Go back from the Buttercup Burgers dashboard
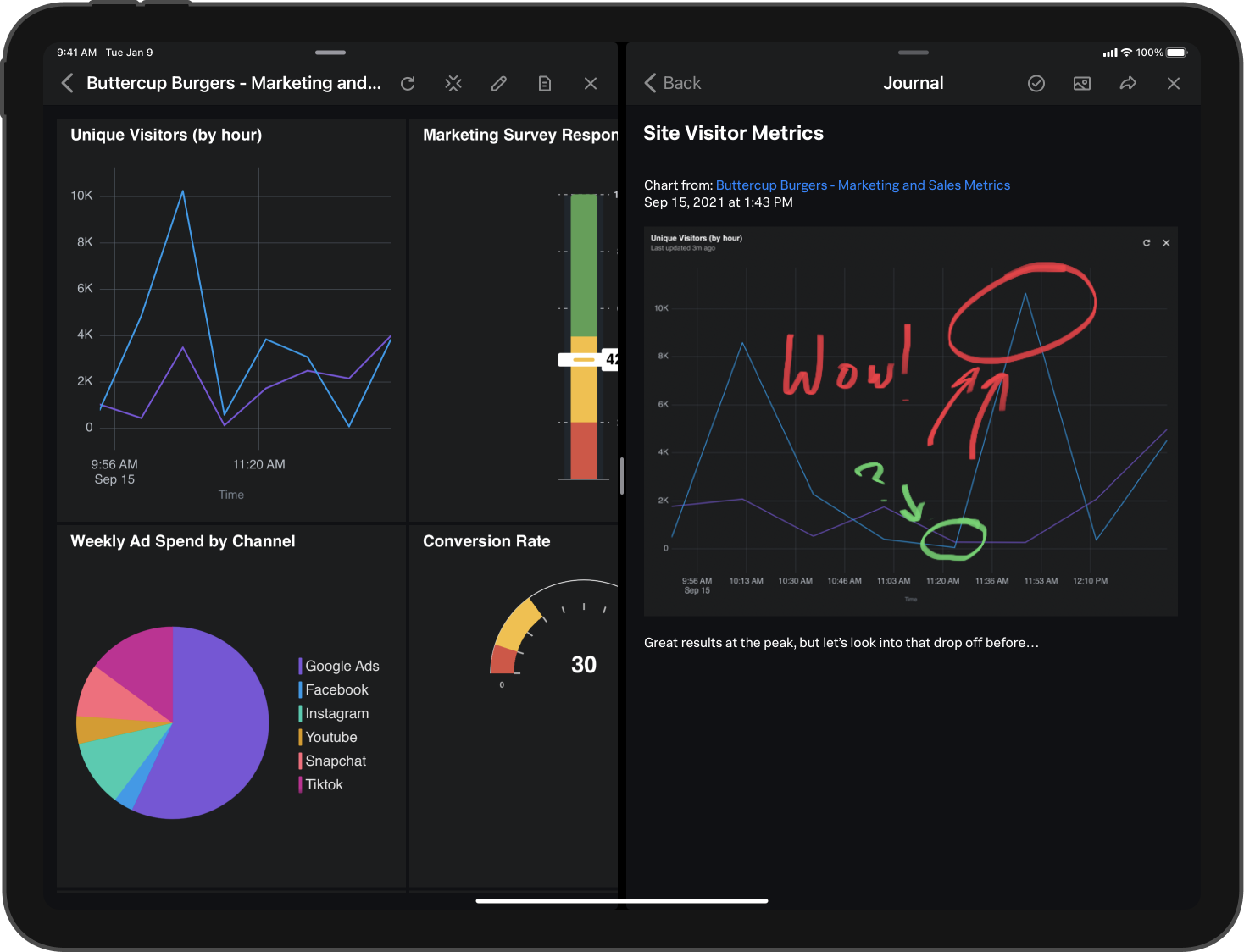Image resolution: width=1244 pixels, height=952 pixels. click(x=68, y=83)
